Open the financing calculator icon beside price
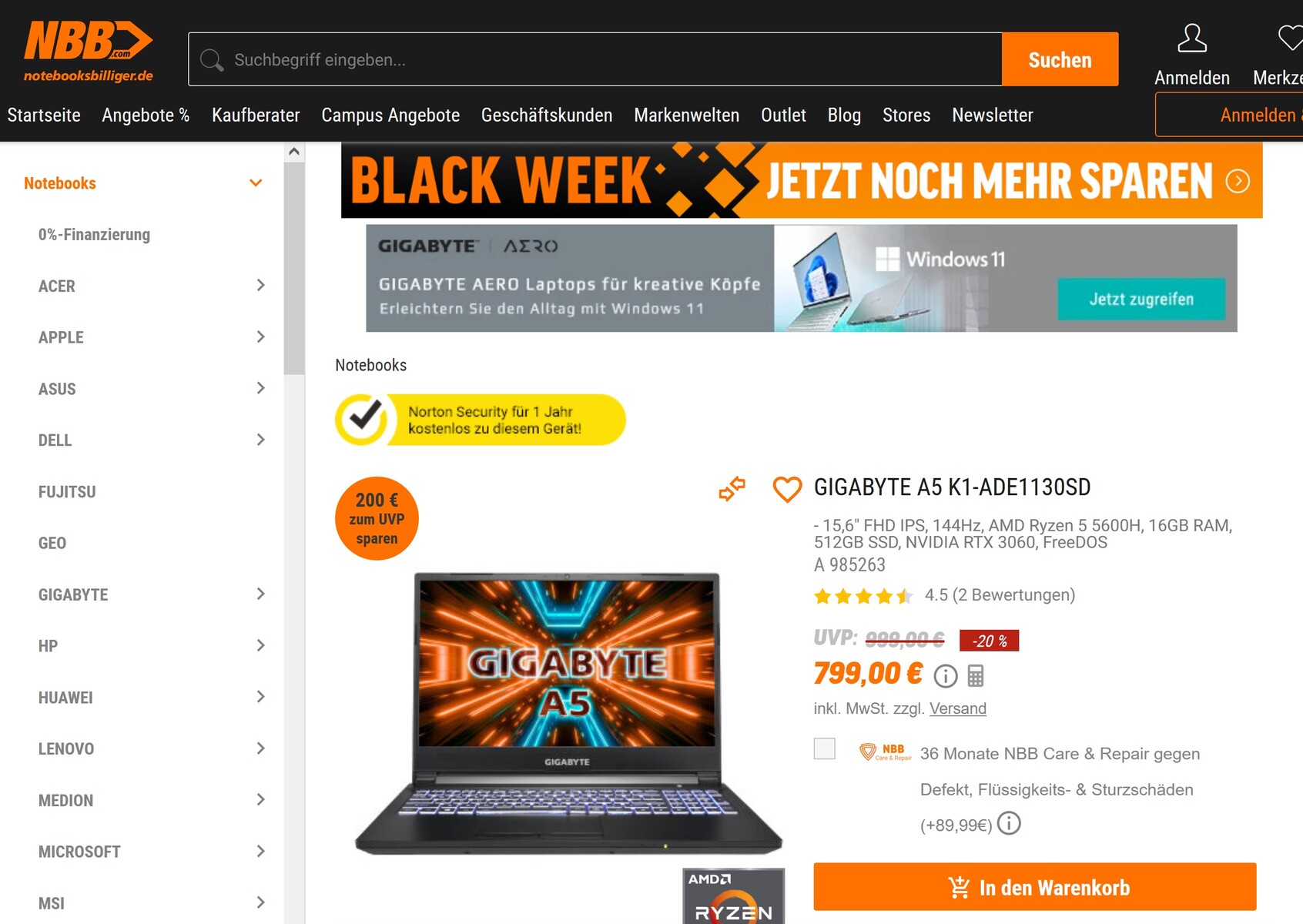Image resolution: width=1303 pixels, height=924 pixels. pyautogui.click(x=976, y=676)
